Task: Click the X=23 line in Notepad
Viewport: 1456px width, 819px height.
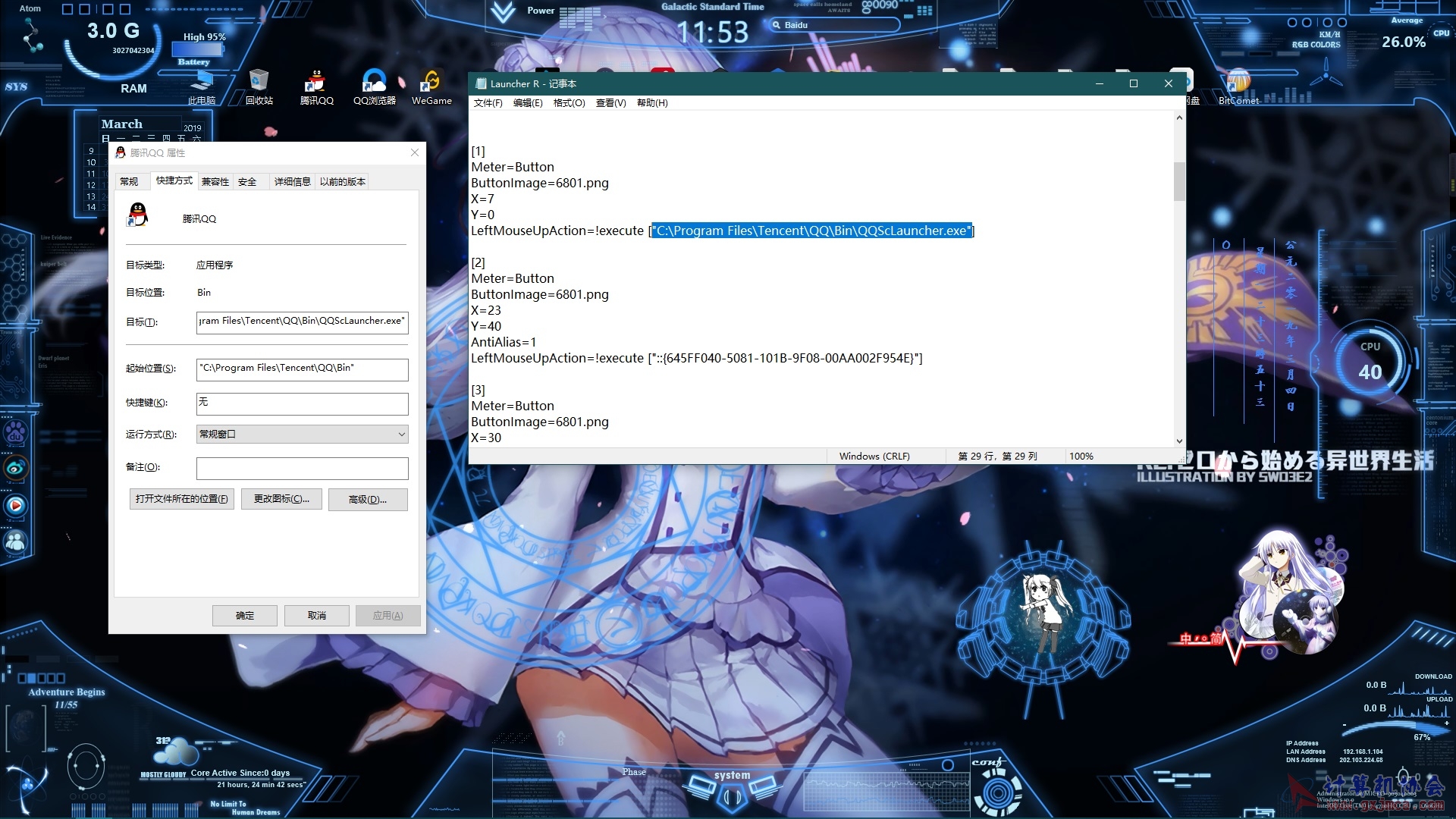Action: click(486, 310)
